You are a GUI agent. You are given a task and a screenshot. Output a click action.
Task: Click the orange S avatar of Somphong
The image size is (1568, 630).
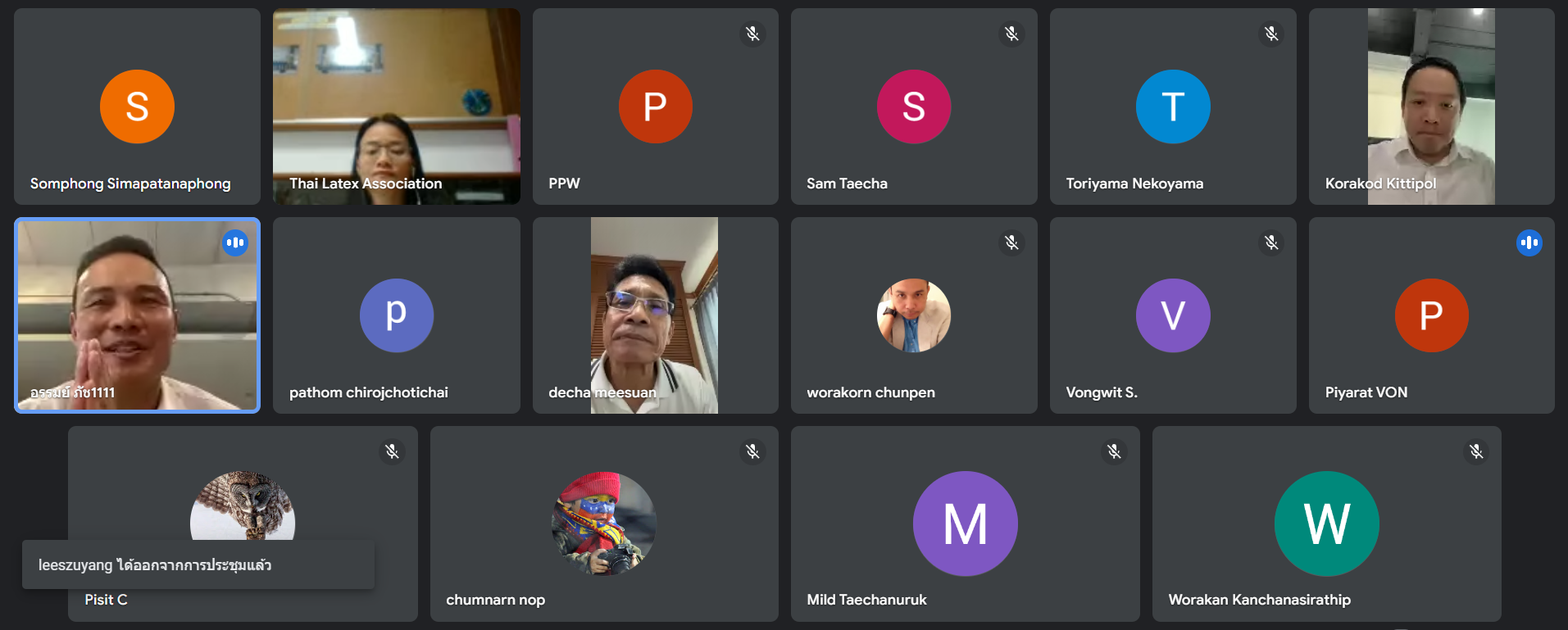[137, 107]
